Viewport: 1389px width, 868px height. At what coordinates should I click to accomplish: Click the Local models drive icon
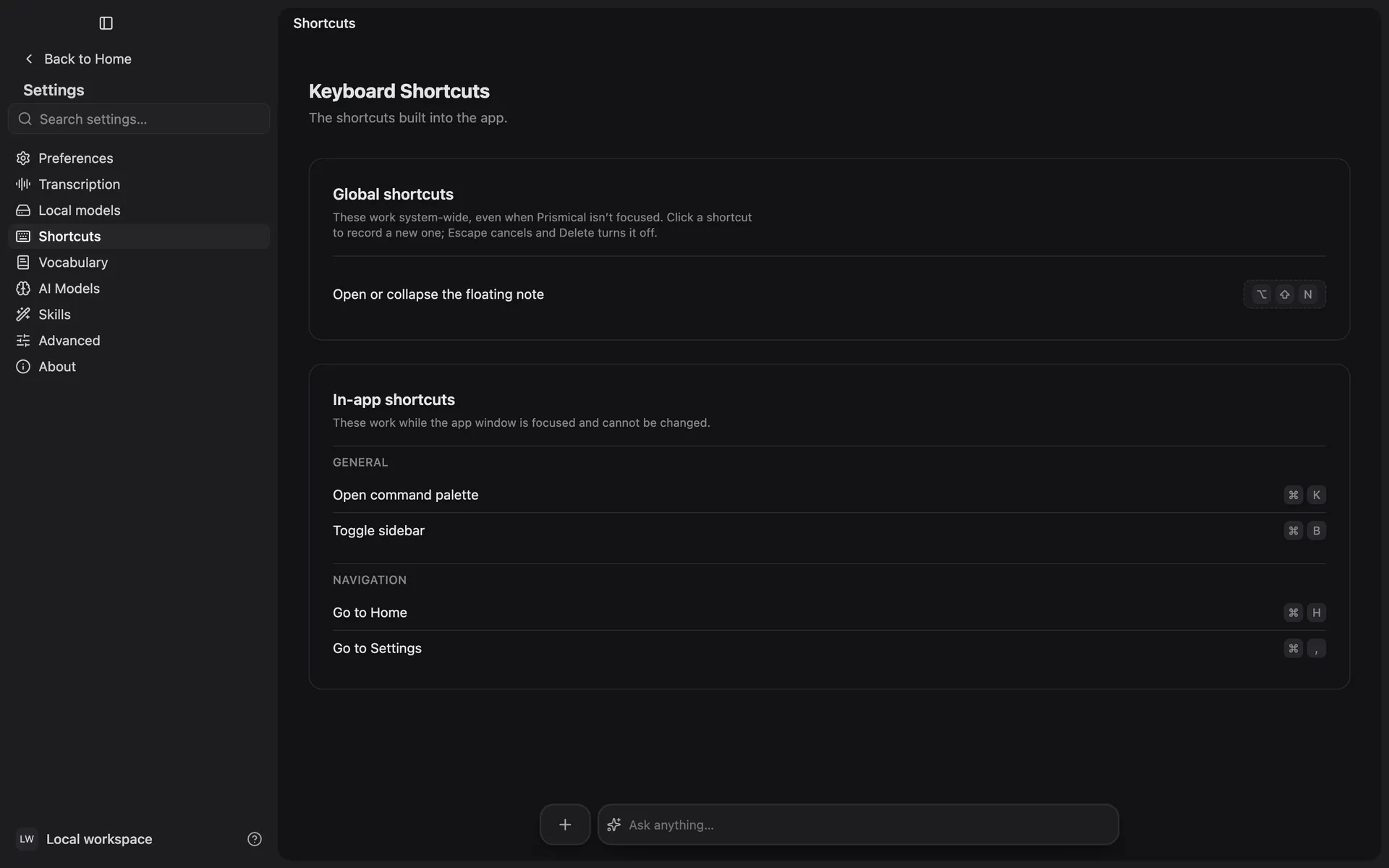click(23, 210)
